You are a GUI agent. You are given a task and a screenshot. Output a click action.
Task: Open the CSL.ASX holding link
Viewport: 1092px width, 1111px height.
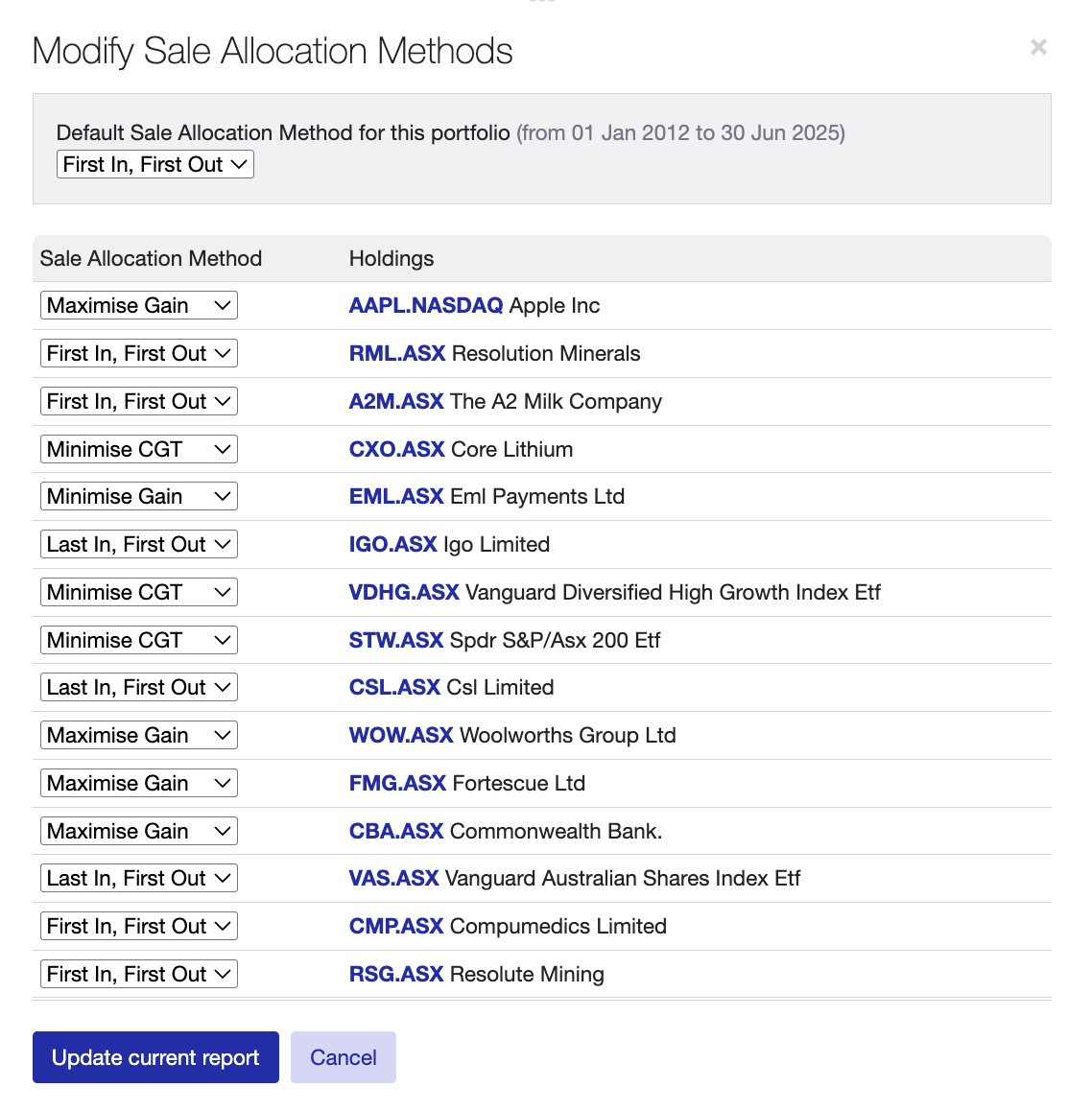click(394, 687)
